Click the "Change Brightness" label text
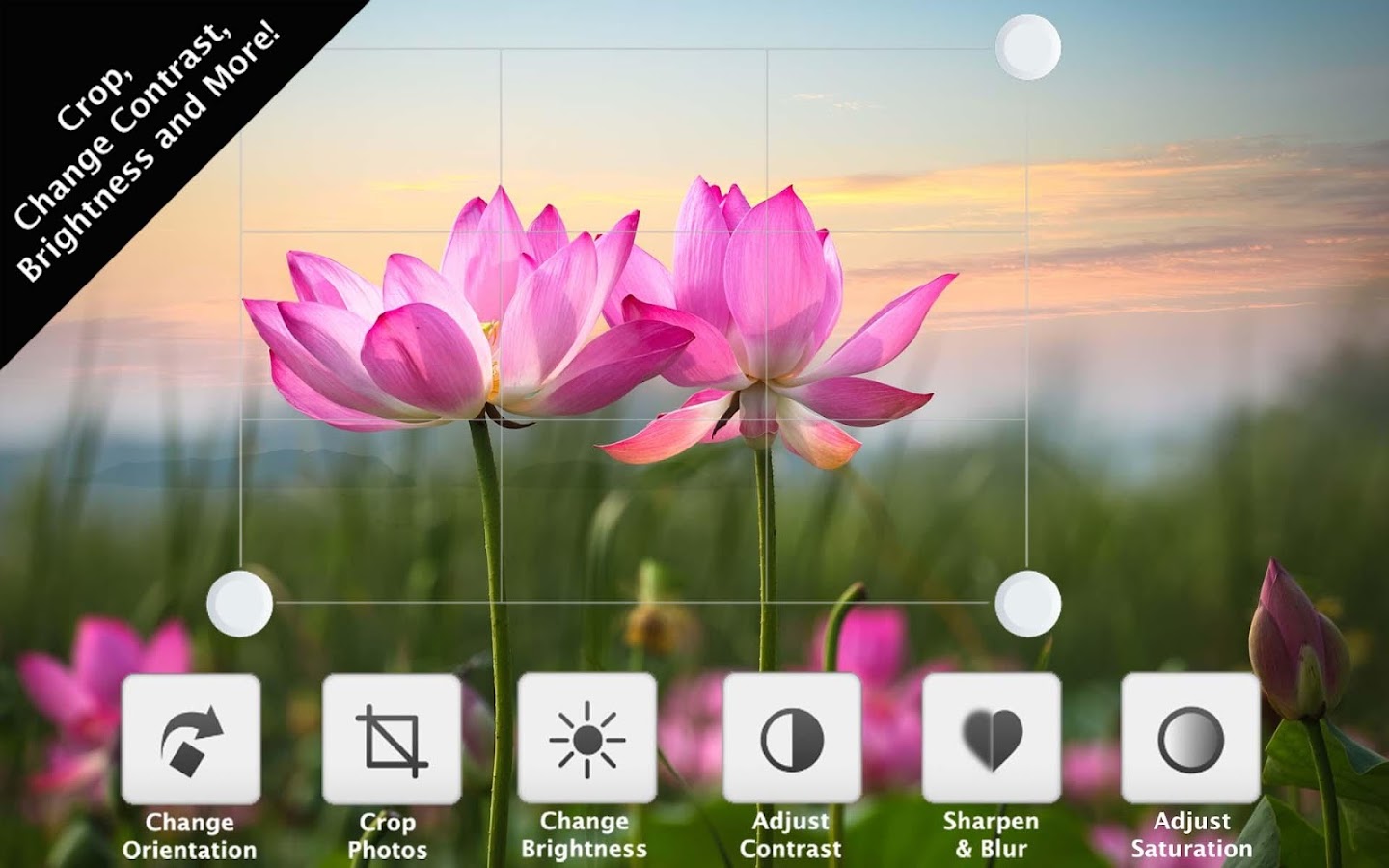Image resolution: width=1389 pixels, height=868 pixels. tap(585, 835)
